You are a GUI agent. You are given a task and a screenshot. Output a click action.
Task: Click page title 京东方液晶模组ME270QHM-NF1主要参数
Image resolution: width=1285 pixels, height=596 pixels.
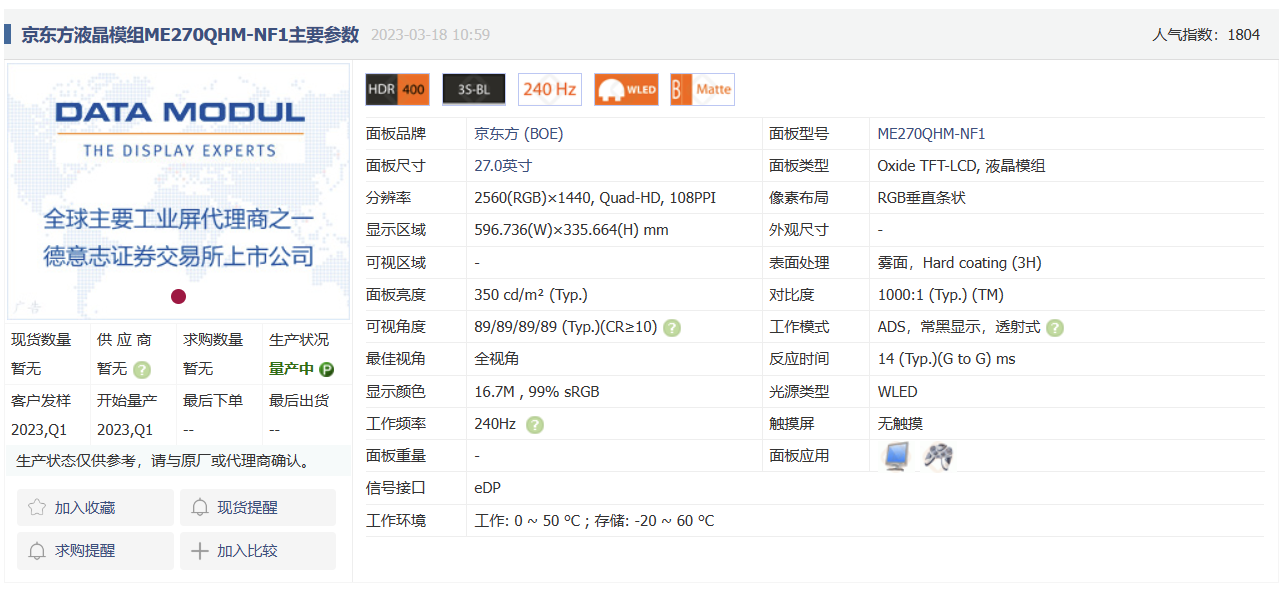click(190, 35)
